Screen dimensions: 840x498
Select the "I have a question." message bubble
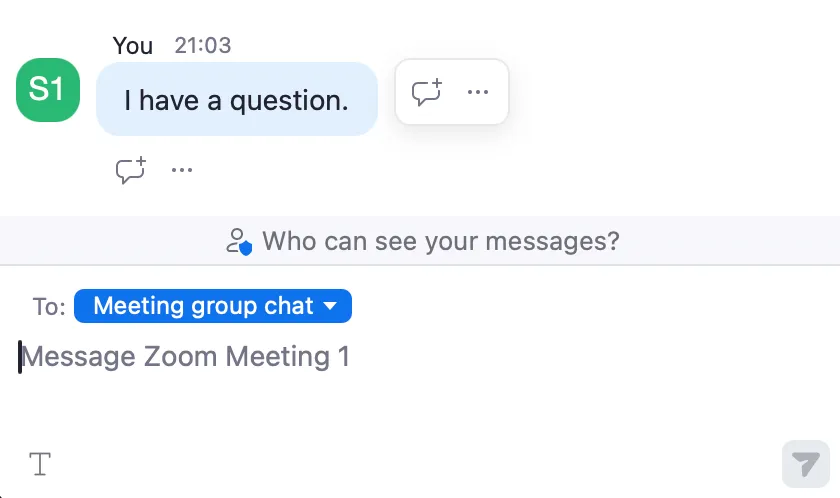click(236, 100)
